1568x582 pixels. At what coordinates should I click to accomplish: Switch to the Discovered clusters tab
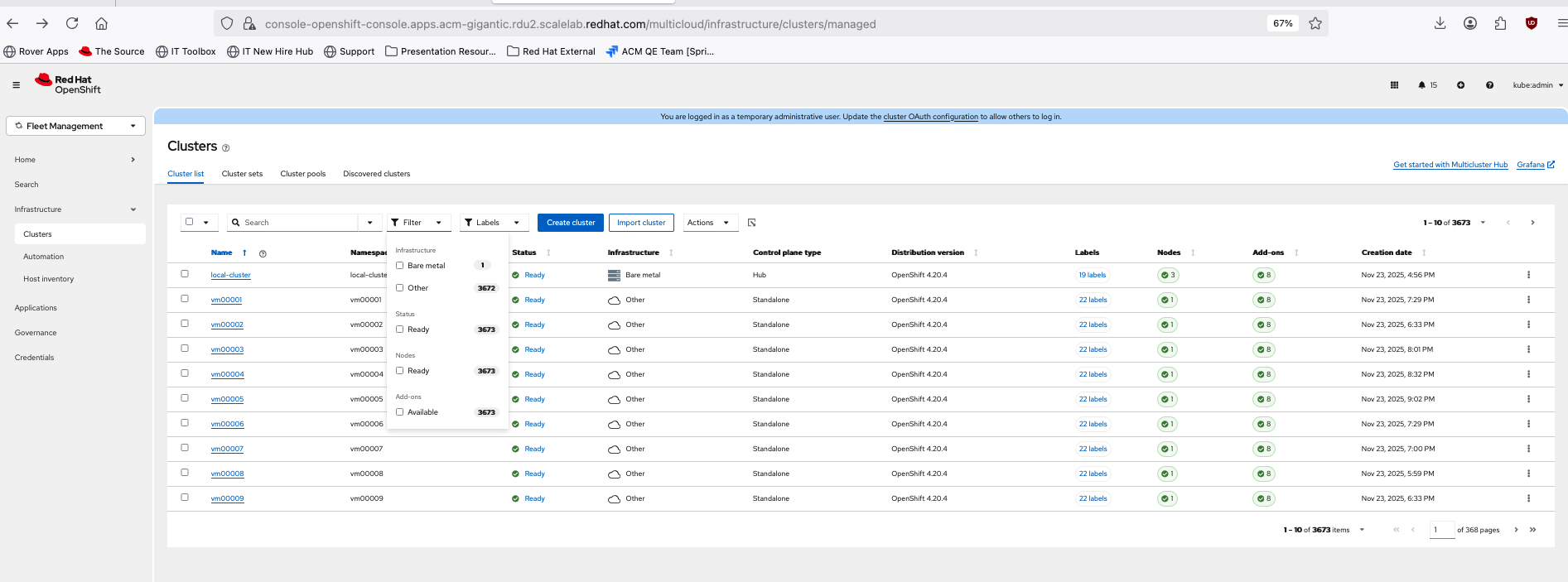click(x=376, y=174)
